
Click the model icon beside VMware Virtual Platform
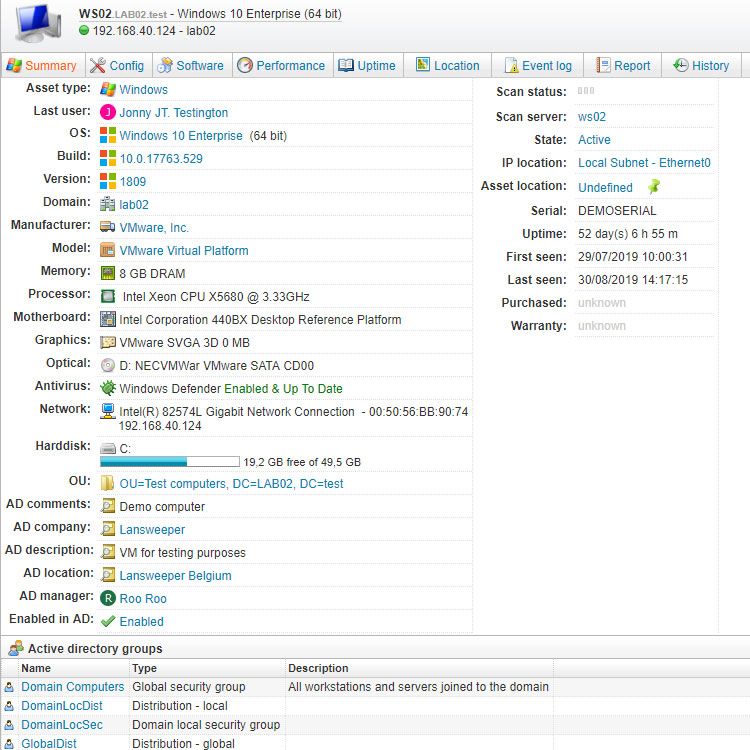coord(108,250)
